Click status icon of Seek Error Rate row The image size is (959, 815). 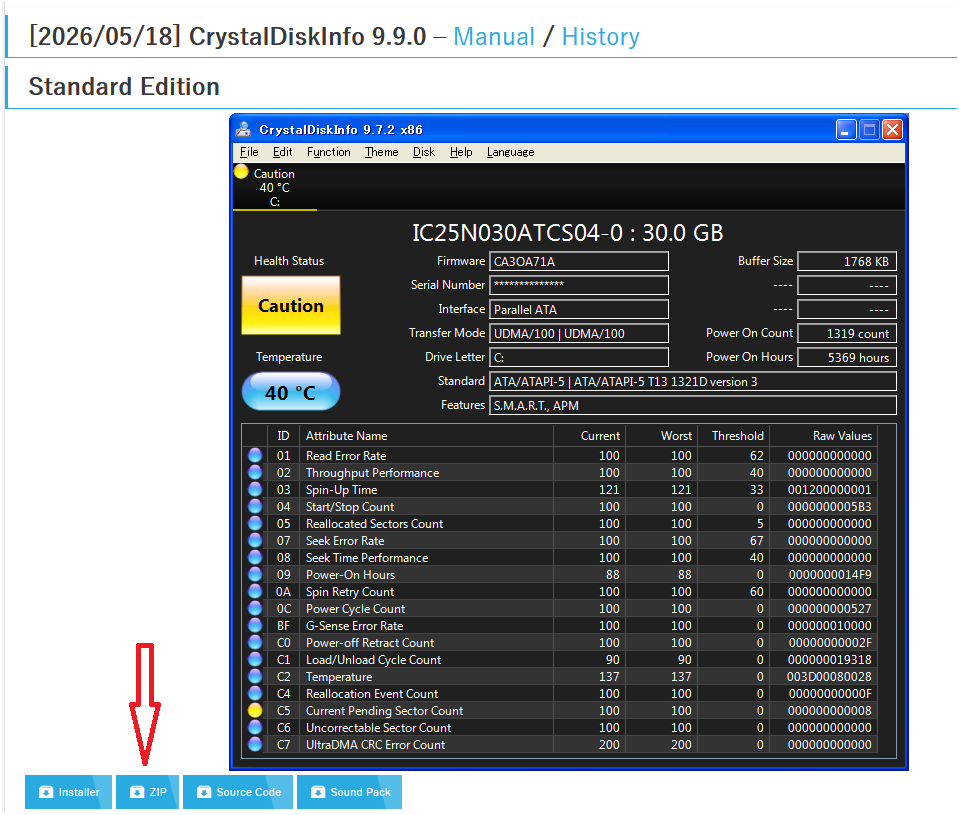point(255,541)
